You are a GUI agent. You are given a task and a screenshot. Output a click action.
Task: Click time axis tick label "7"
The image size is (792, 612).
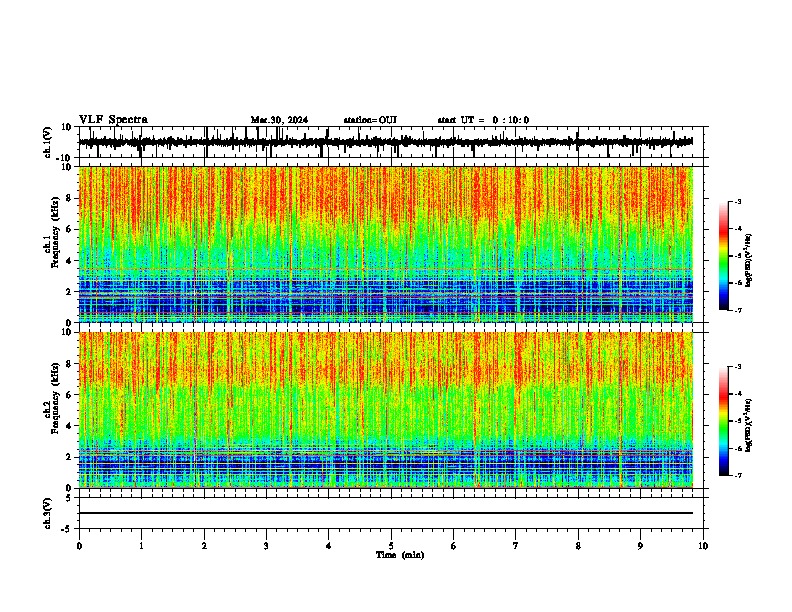(x=516, y=546)
